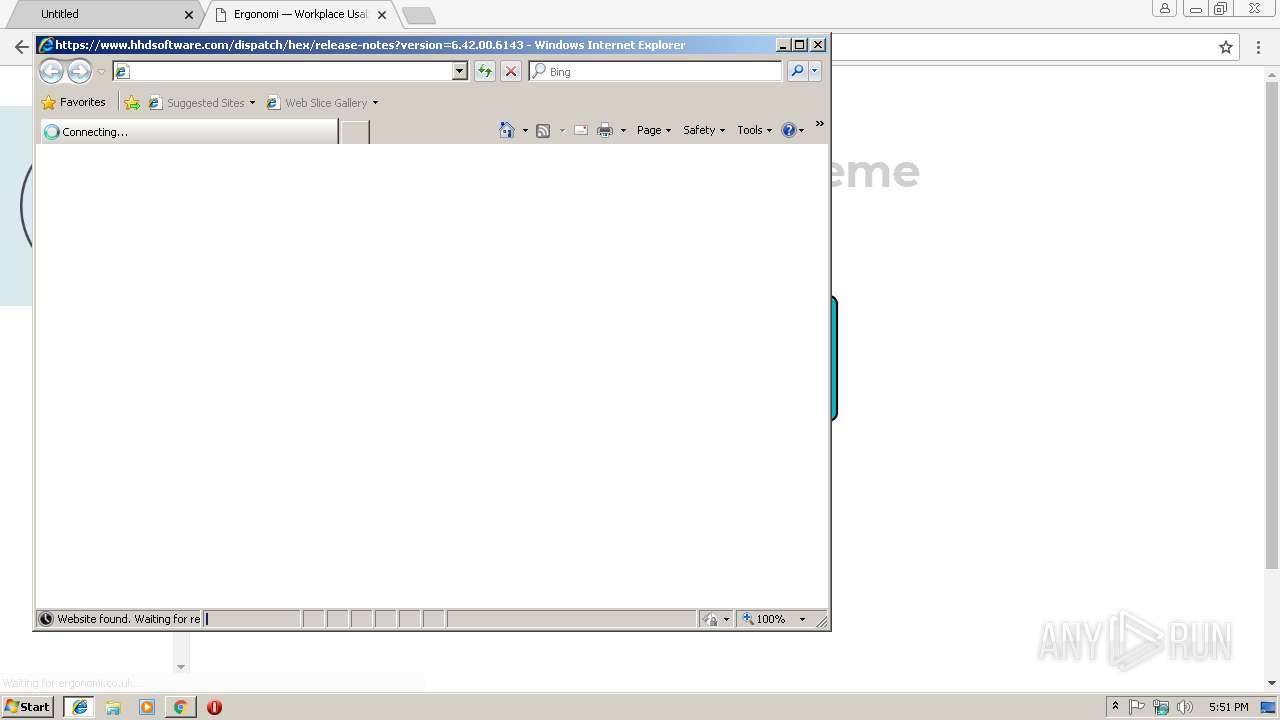Add page to Favorites bar icon
This screenshot has height=720, width=1280.
pyautogui.click(x=132, y=102)
